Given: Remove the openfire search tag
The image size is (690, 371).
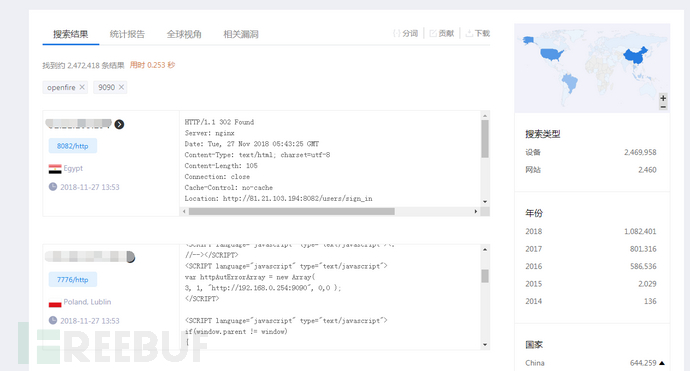Looking at the screenshot, I should 82,87.
